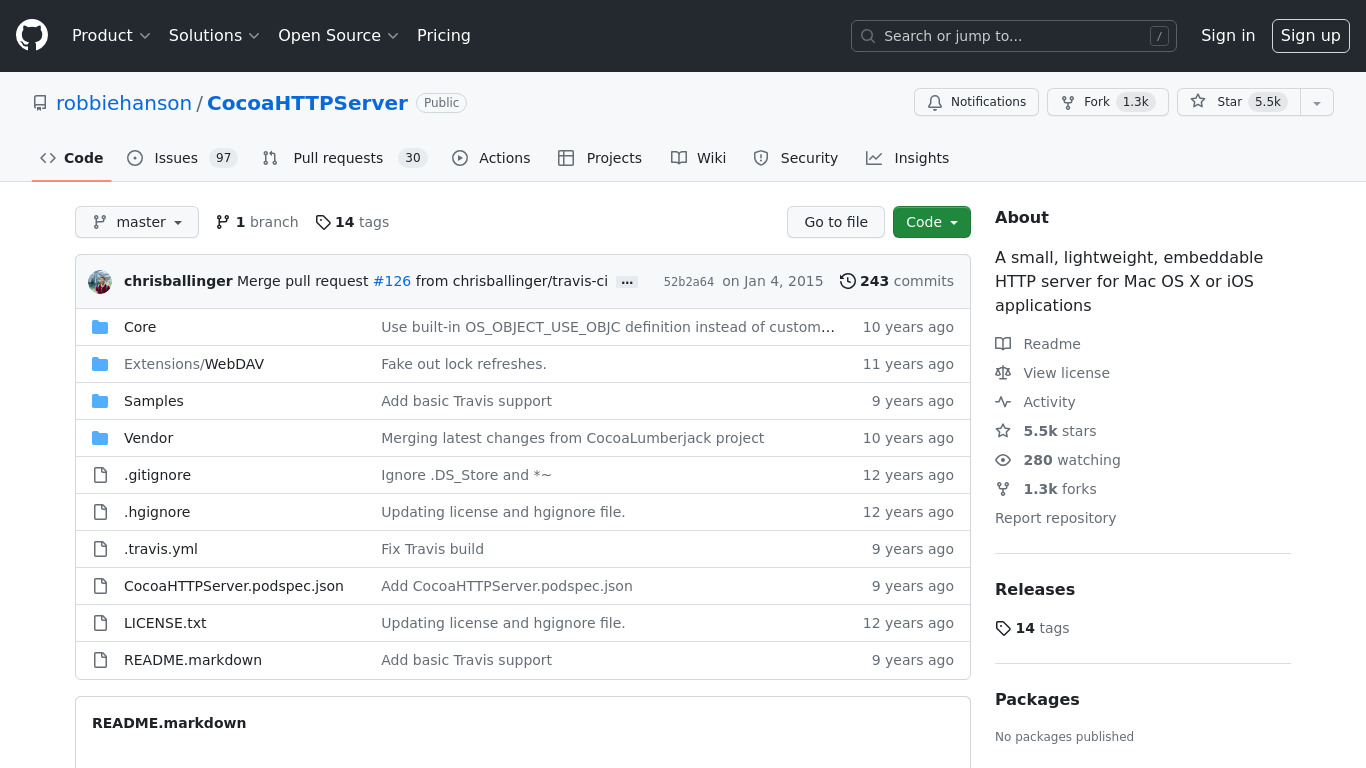The width and height of the screenshot is (1366, 768).
Task: Open 14 tags under Releases
Action: (x=1032, y=628)
